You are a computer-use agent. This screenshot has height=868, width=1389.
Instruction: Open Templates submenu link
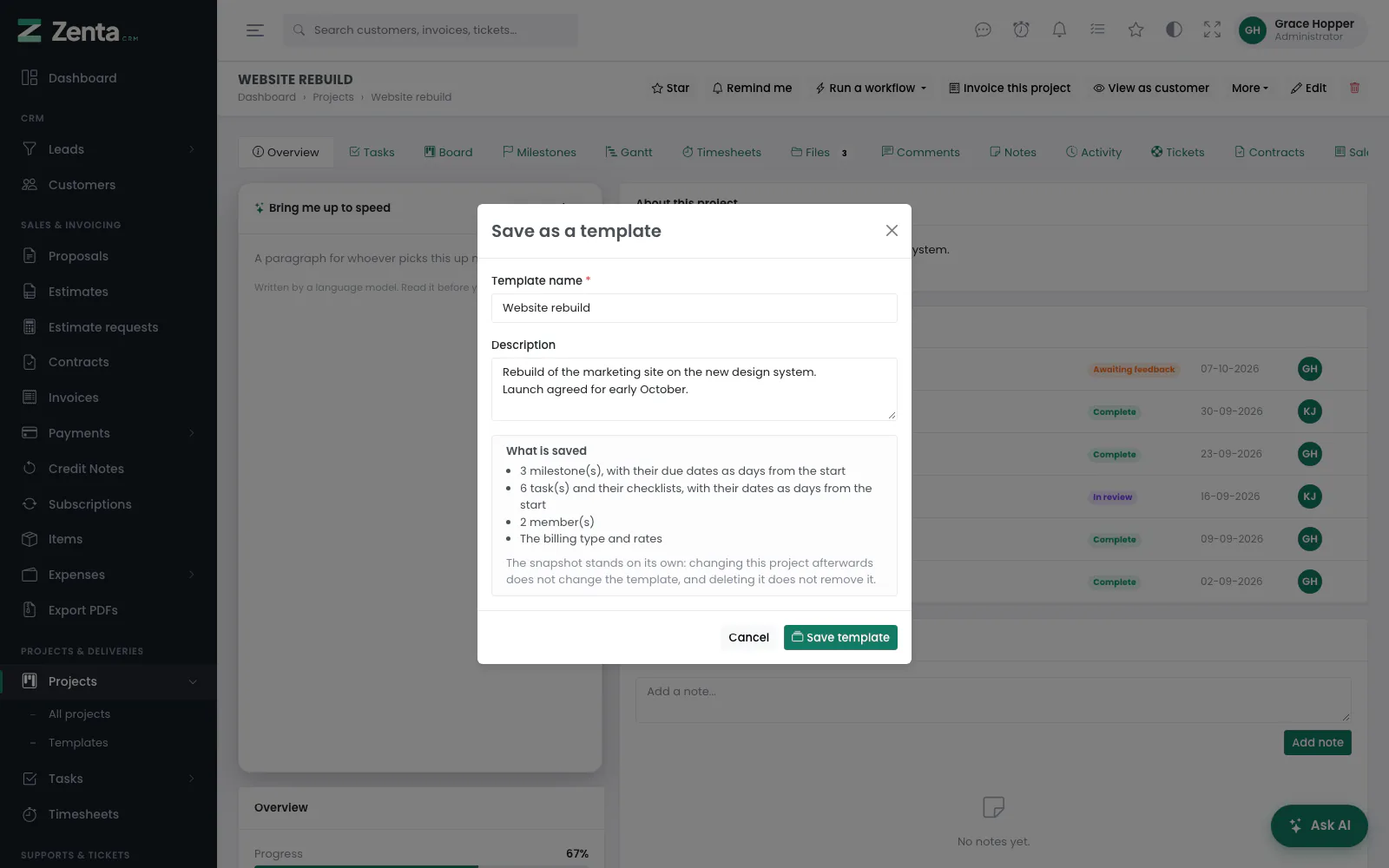click(78, 743)
